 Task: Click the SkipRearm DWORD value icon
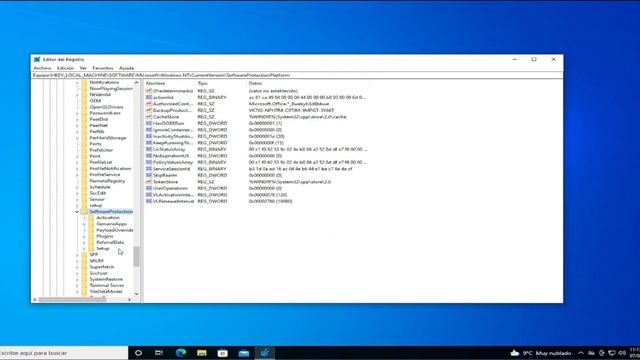click(x=149, y=176)
